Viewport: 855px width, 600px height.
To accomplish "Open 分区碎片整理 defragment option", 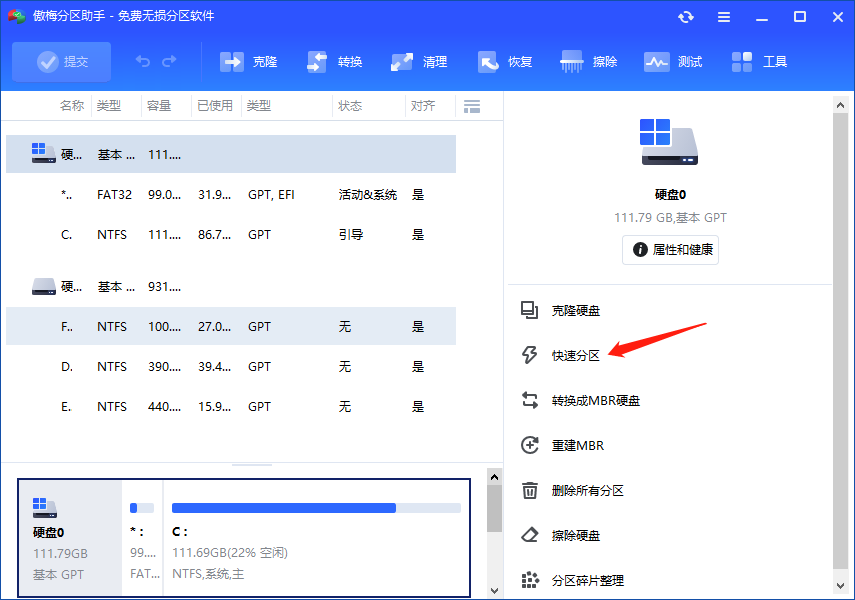I will [x=587, y=579].
